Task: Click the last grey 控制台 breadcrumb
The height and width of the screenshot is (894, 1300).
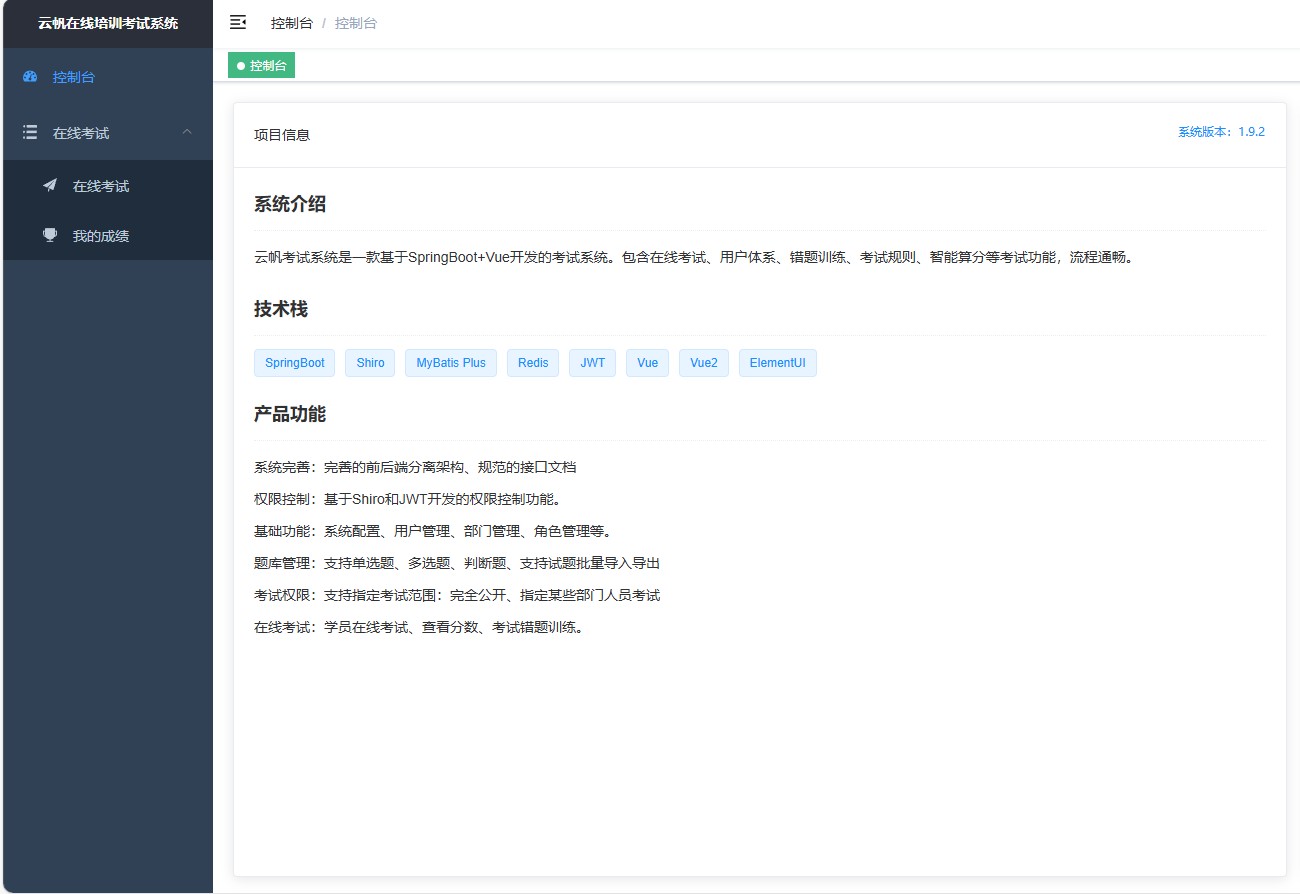Action: coord(356,23)
